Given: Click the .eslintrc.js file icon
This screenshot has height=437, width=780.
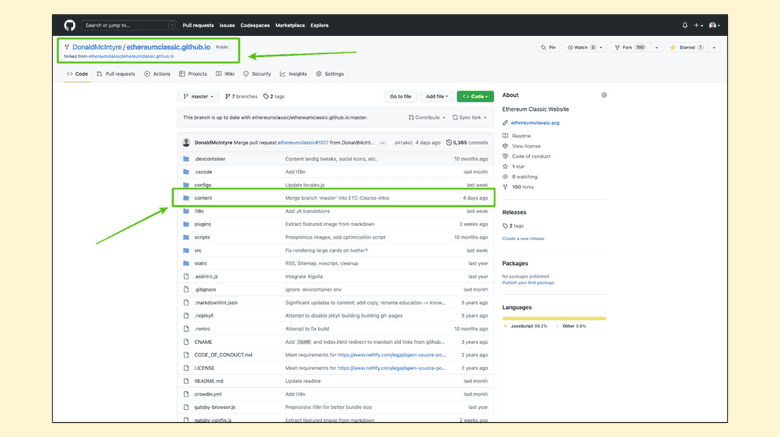Looking at the screenshot, I should (186, 277).
